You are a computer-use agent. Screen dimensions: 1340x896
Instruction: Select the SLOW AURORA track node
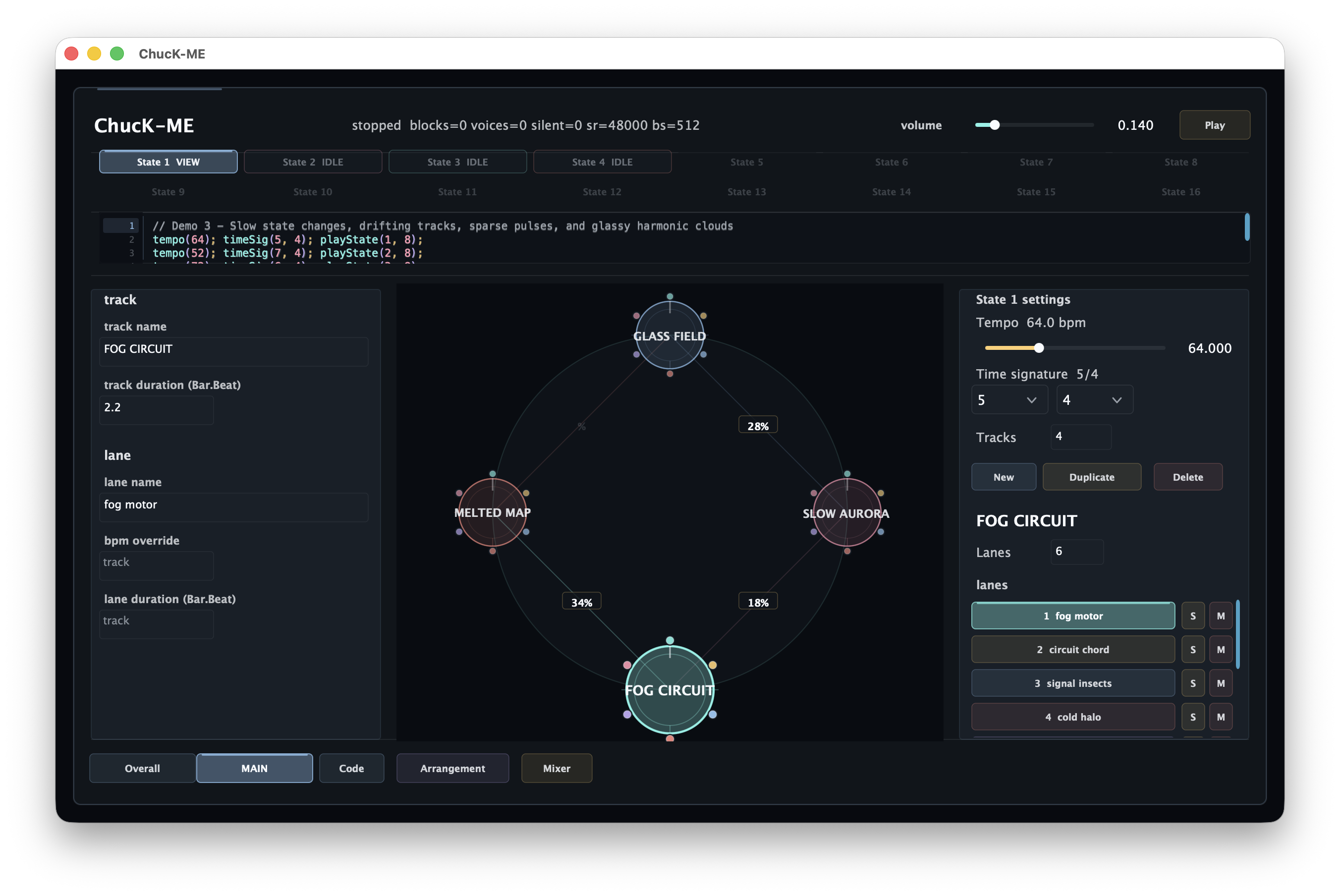point(847,512)
